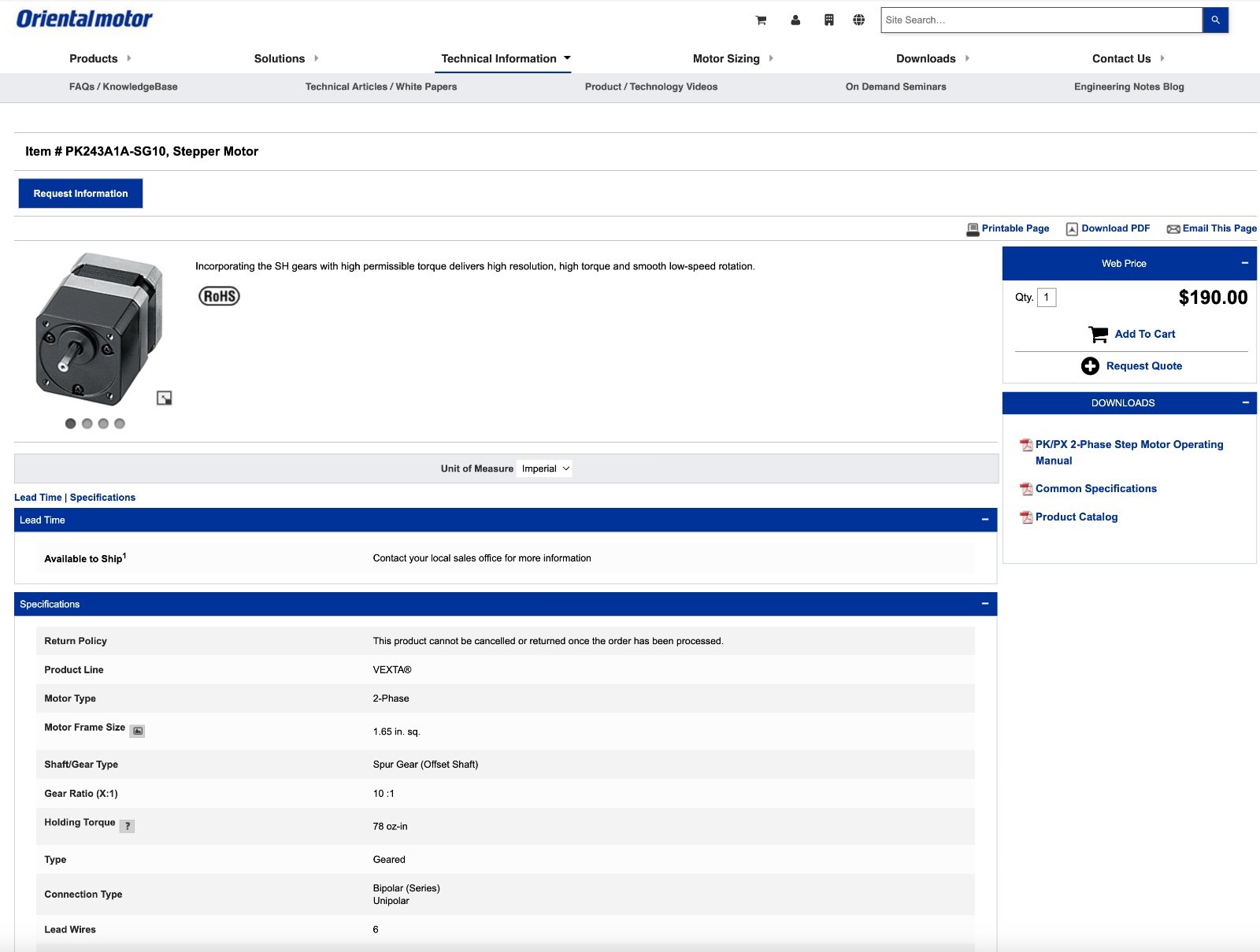Image resolution: width=1260 pixels, height=952 pixels.
Task: Click PDF icon beside Operating Manual
Action: (1026, 445)
